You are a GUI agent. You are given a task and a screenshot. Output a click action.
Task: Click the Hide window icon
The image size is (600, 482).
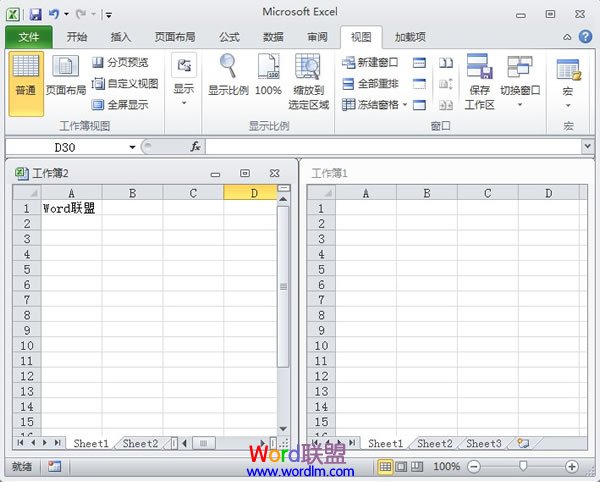(419, 83)
